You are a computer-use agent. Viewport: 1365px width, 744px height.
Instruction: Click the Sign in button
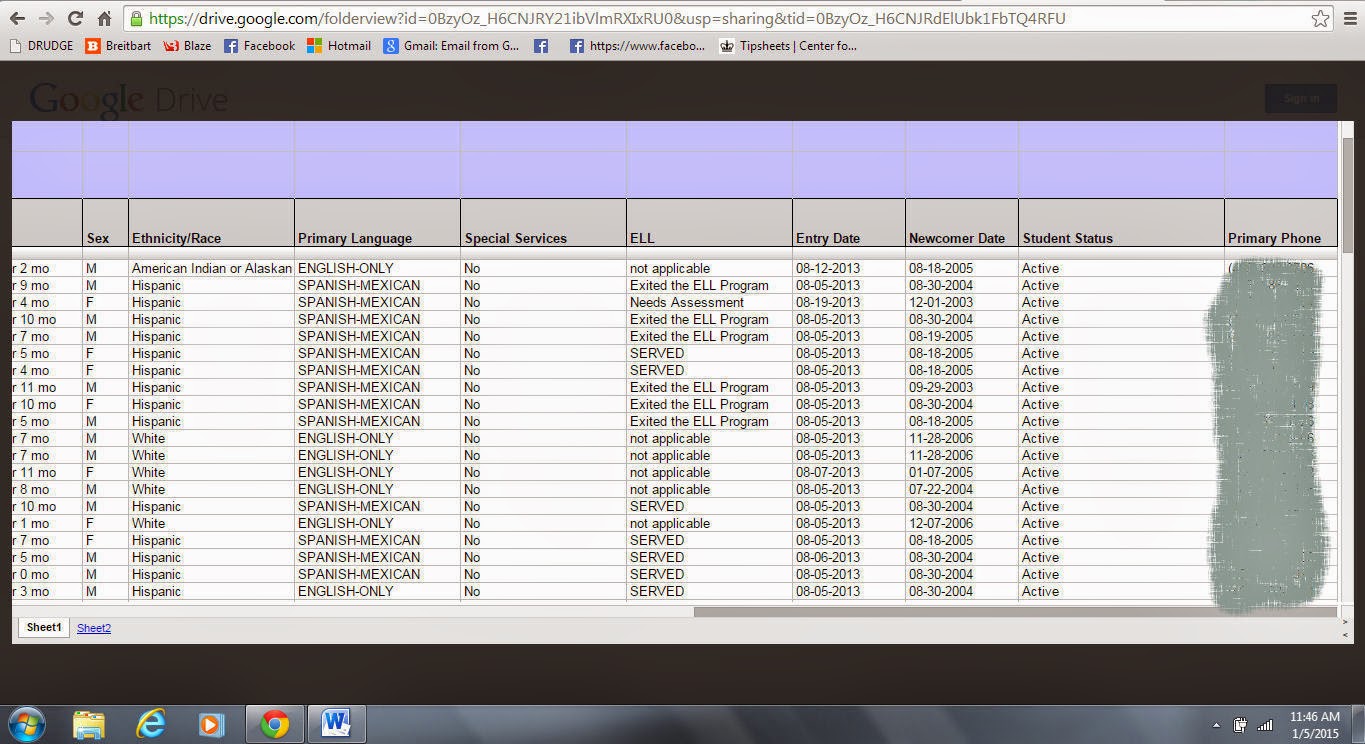1301,98
